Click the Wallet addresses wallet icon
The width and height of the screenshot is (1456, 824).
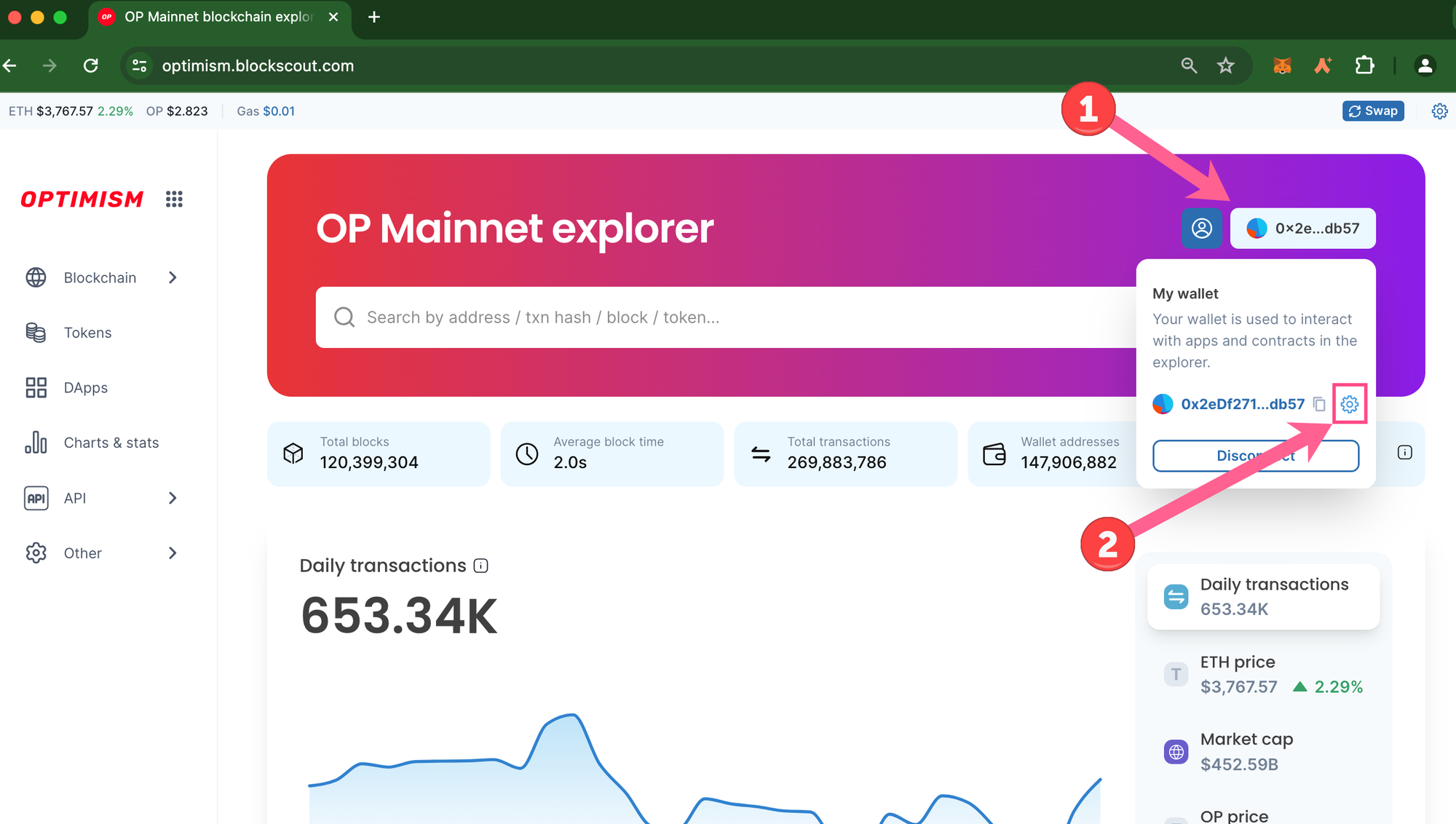click(x=994, y=453)
